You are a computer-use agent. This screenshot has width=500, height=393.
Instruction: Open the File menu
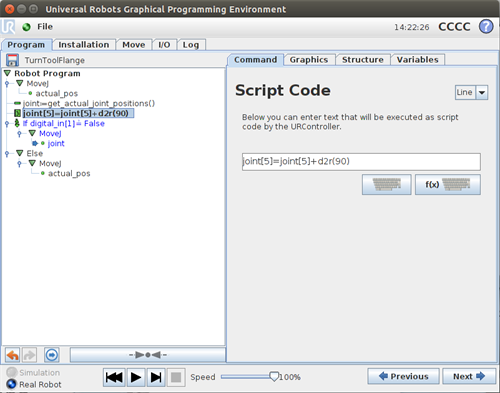pos(45,27)
